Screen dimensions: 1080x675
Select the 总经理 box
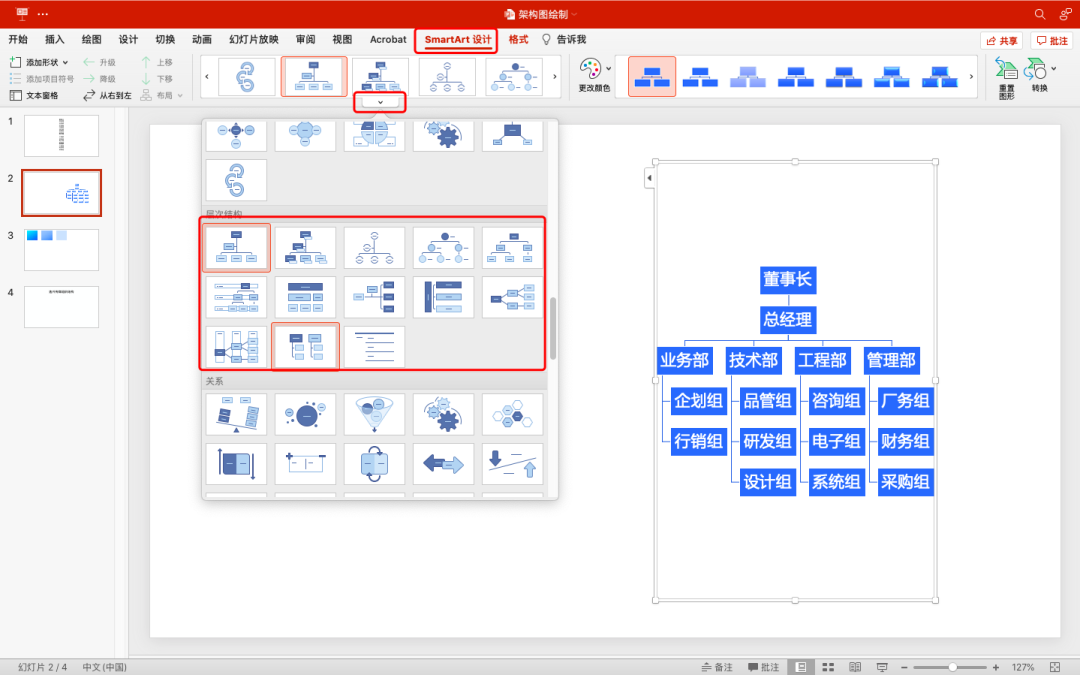click(x=788, y=320)
